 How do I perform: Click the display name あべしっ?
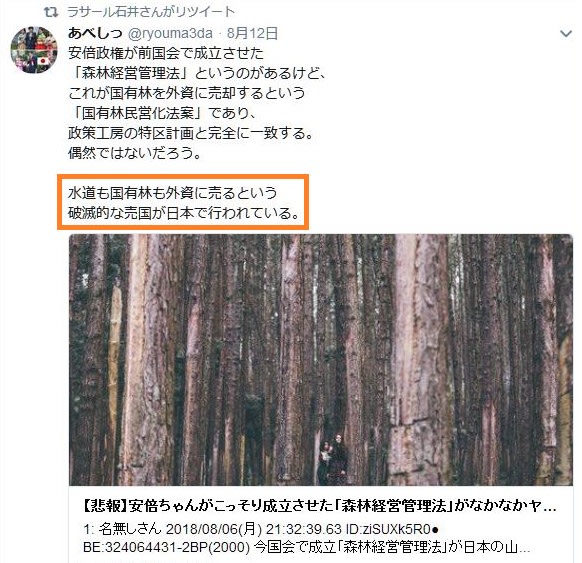pos(95,33)
